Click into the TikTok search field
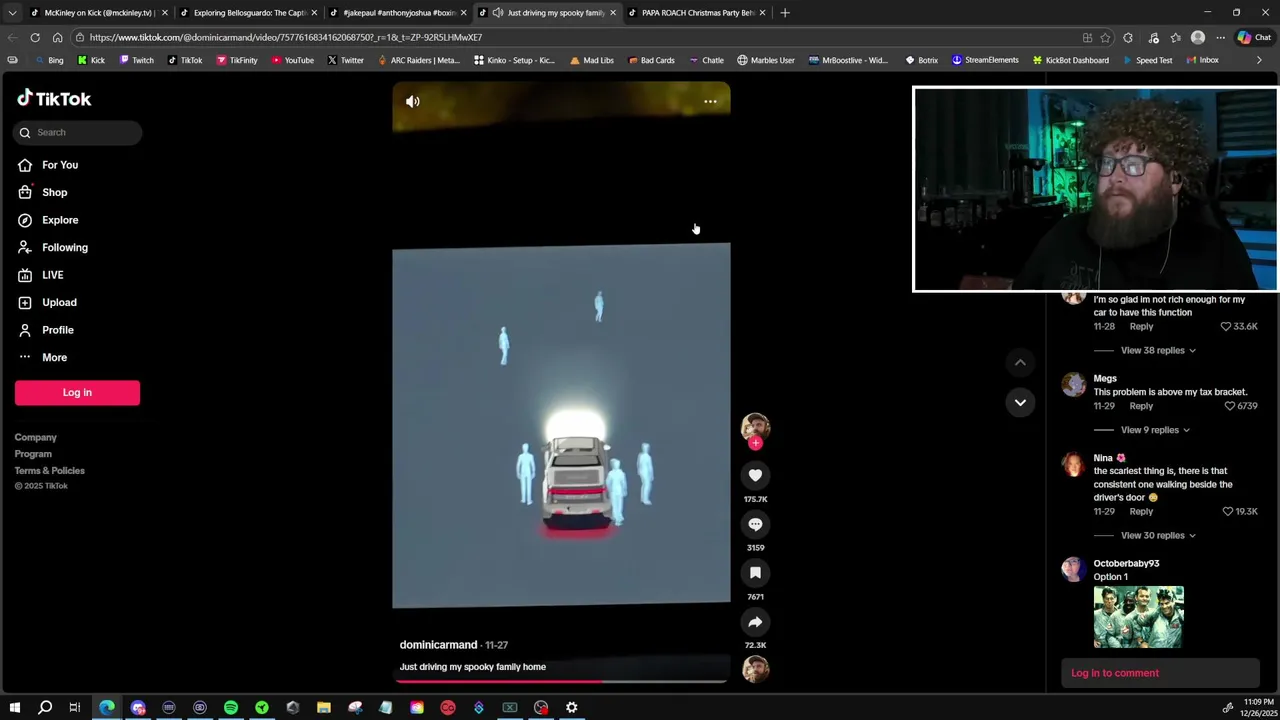This screenshot has width=1280, height=720. [x=78, y=132]
